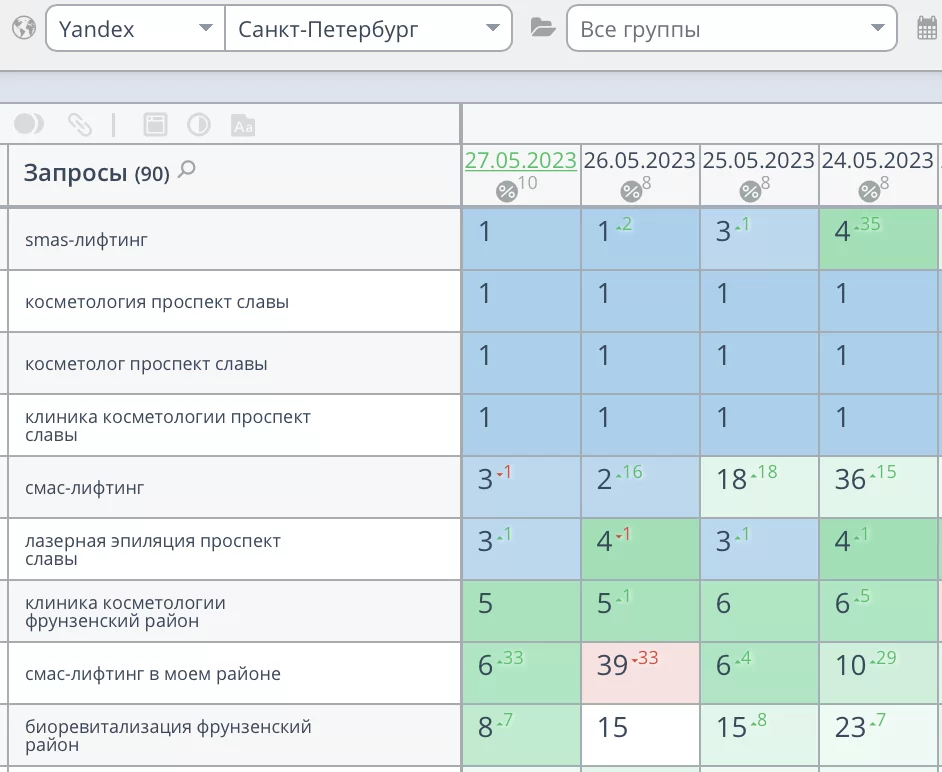Click the search magnifier next to Запросы
The width and height of the screenshot is (942, 772).
coord(186,171)
